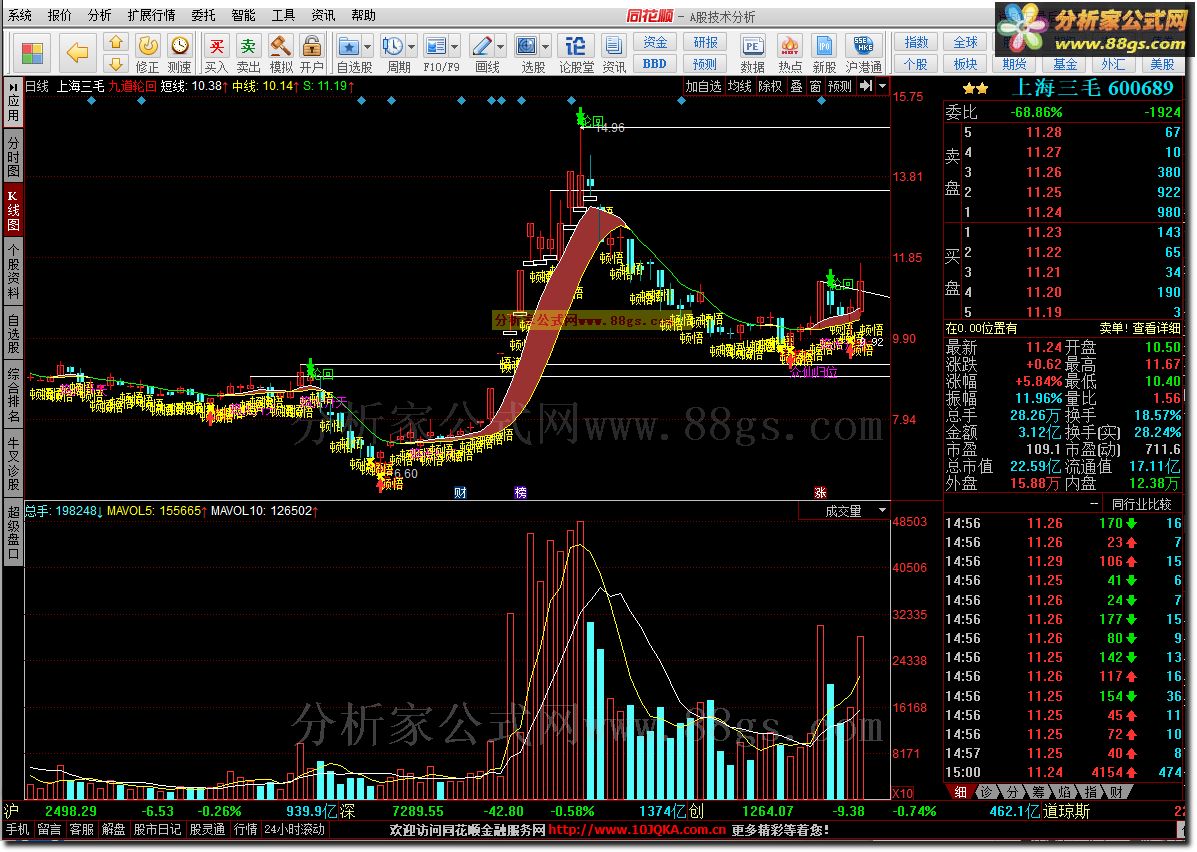Expand the 自选股 dropdown arrow
The image size is (1197, 852).
[x=367, y=47]
